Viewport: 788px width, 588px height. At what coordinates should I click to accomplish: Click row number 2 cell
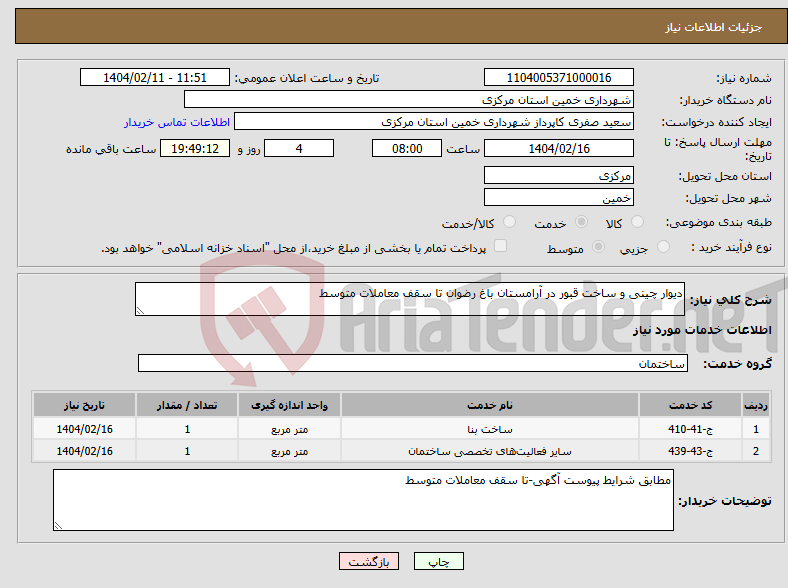coord(756,451)
